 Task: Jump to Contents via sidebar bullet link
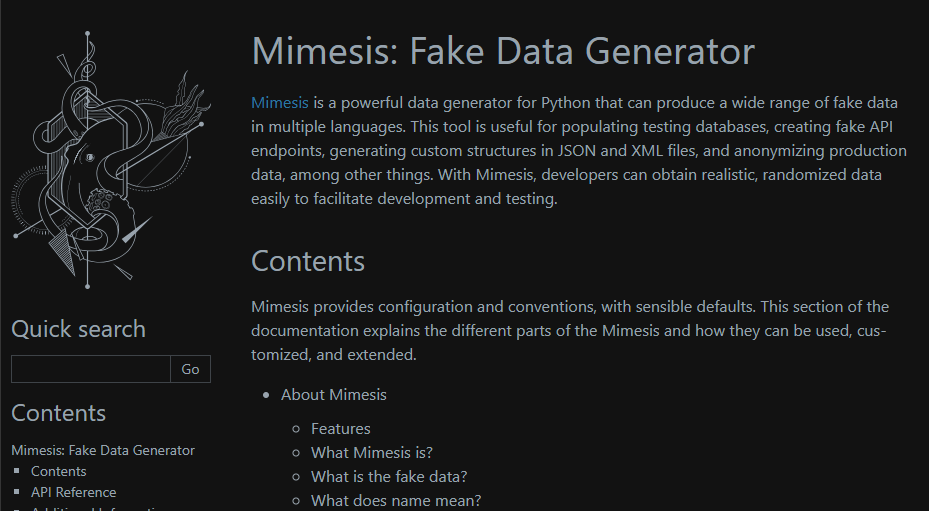point(59,471)
